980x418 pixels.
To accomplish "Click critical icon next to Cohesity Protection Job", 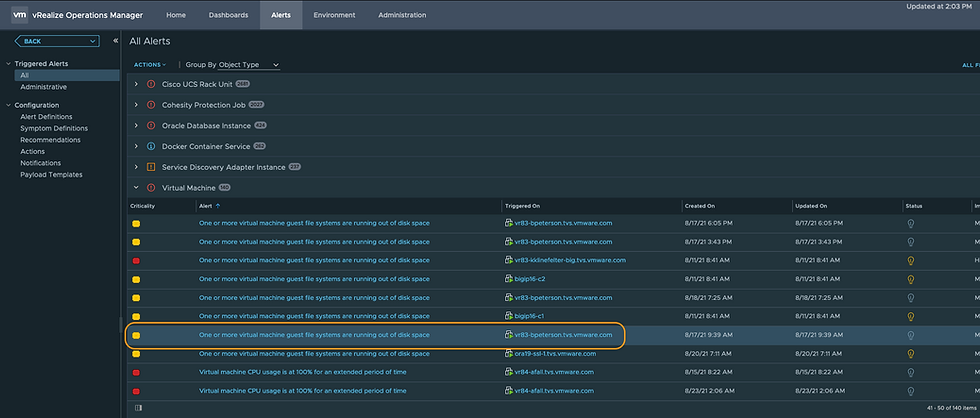I will click(151, 105).
